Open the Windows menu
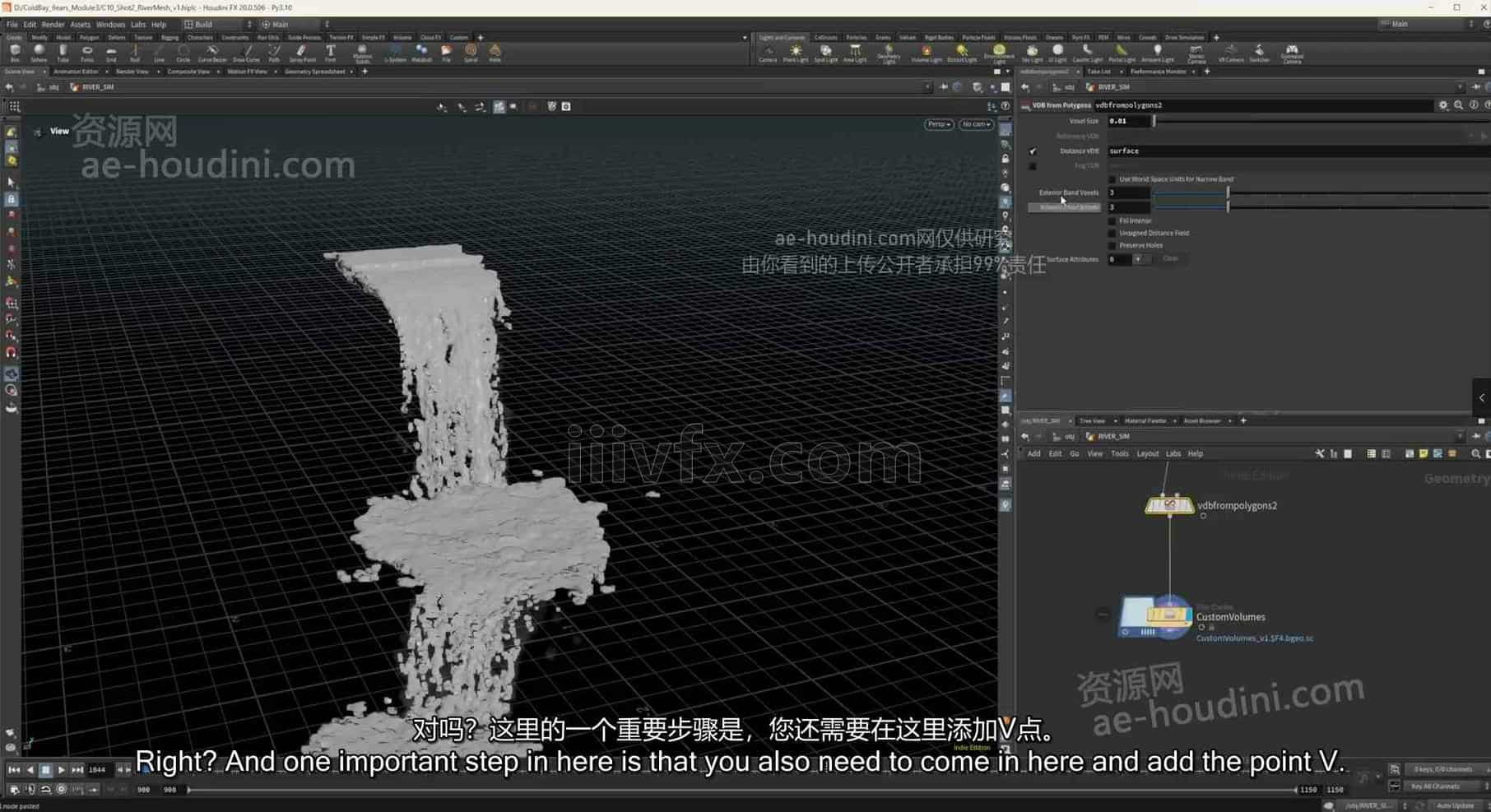The height and width of the screenshot is (812, 1491). pyautogui.click(x=110, y=25)
